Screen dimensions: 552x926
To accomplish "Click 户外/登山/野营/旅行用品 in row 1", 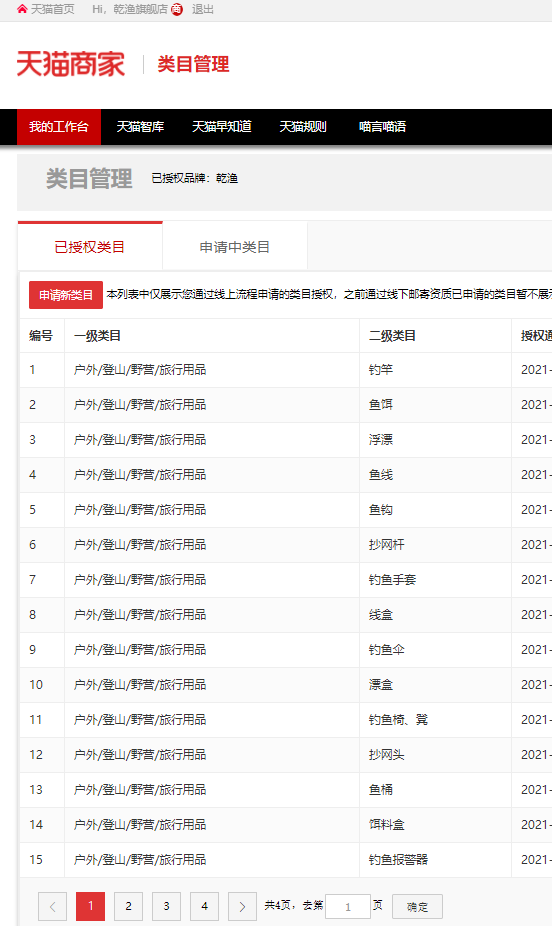I will click(x=140, y=370).
